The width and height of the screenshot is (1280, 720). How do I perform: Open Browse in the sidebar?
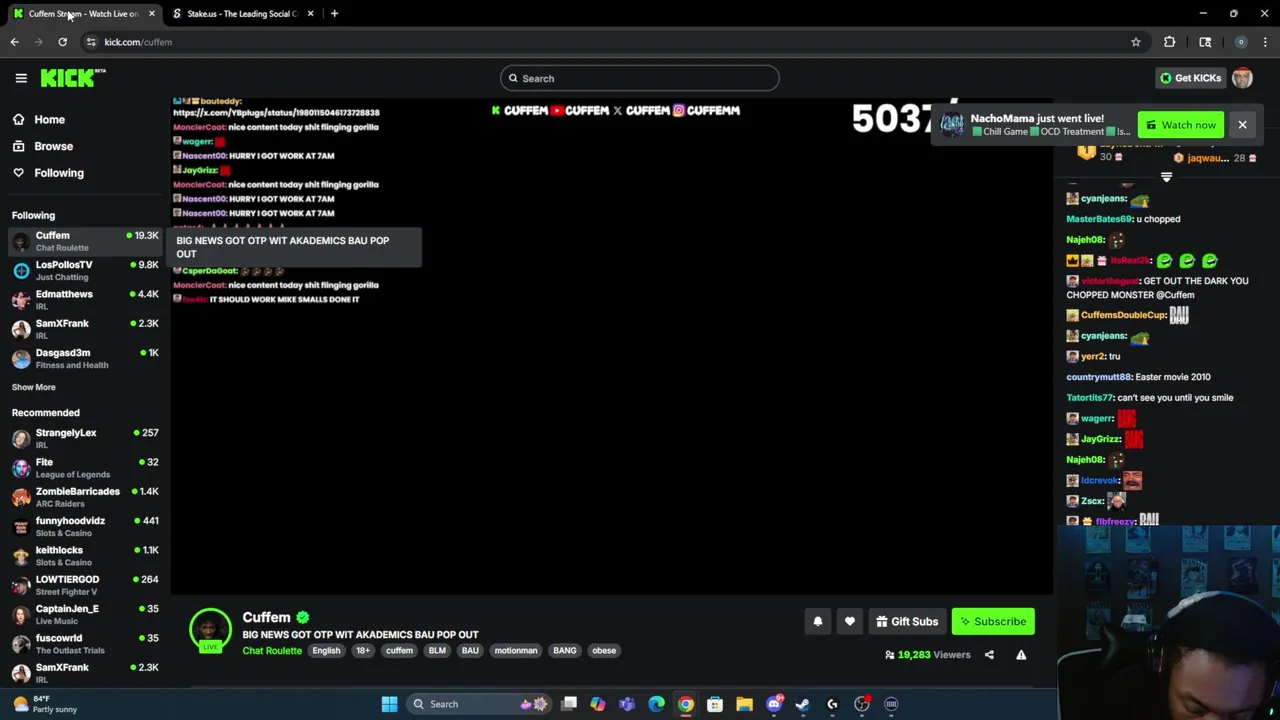pyautogui.click(x=53, y=146)
